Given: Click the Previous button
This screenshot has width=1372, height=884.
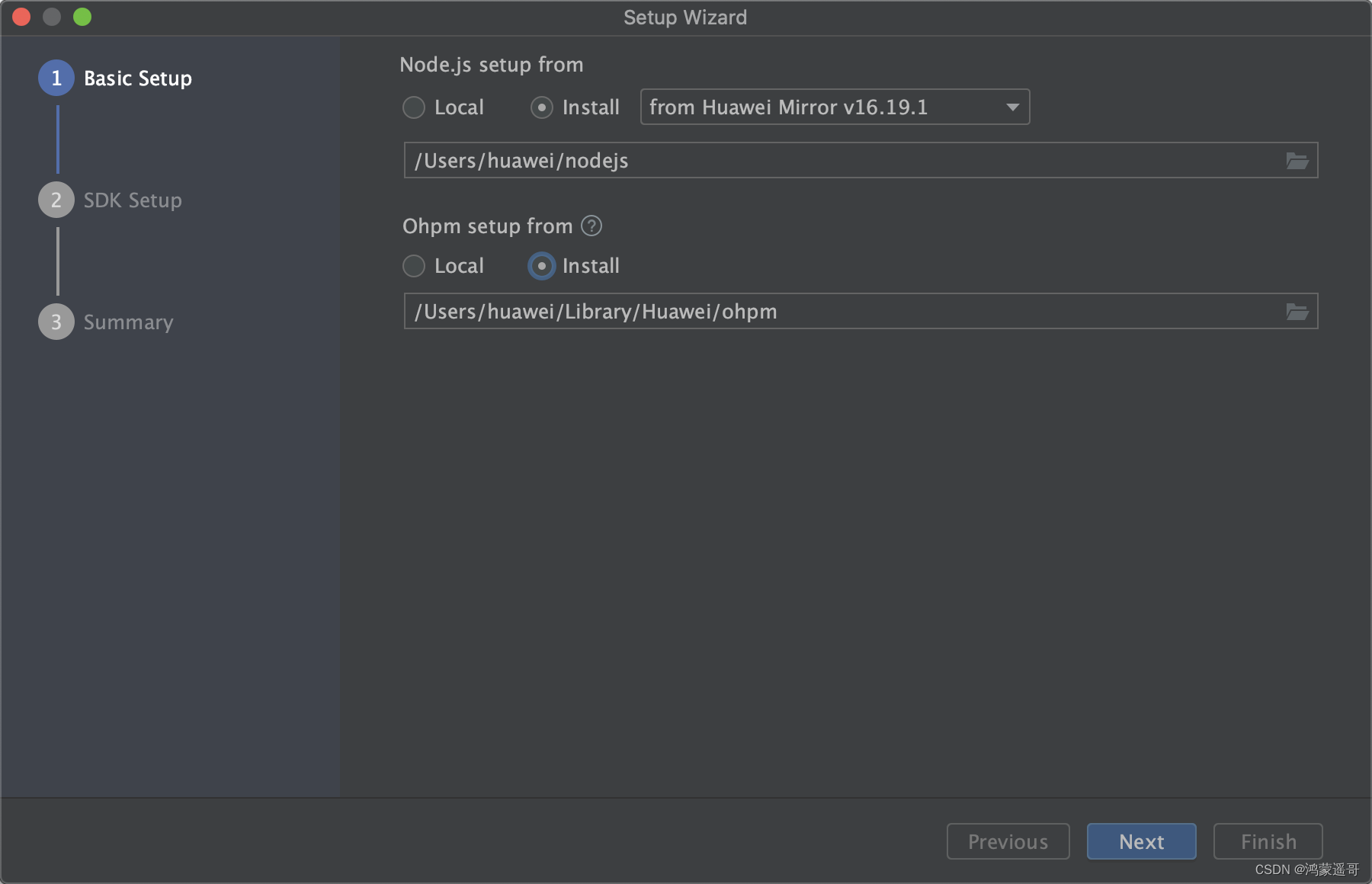Looking at the screenshot, I should pos(1008,841).
